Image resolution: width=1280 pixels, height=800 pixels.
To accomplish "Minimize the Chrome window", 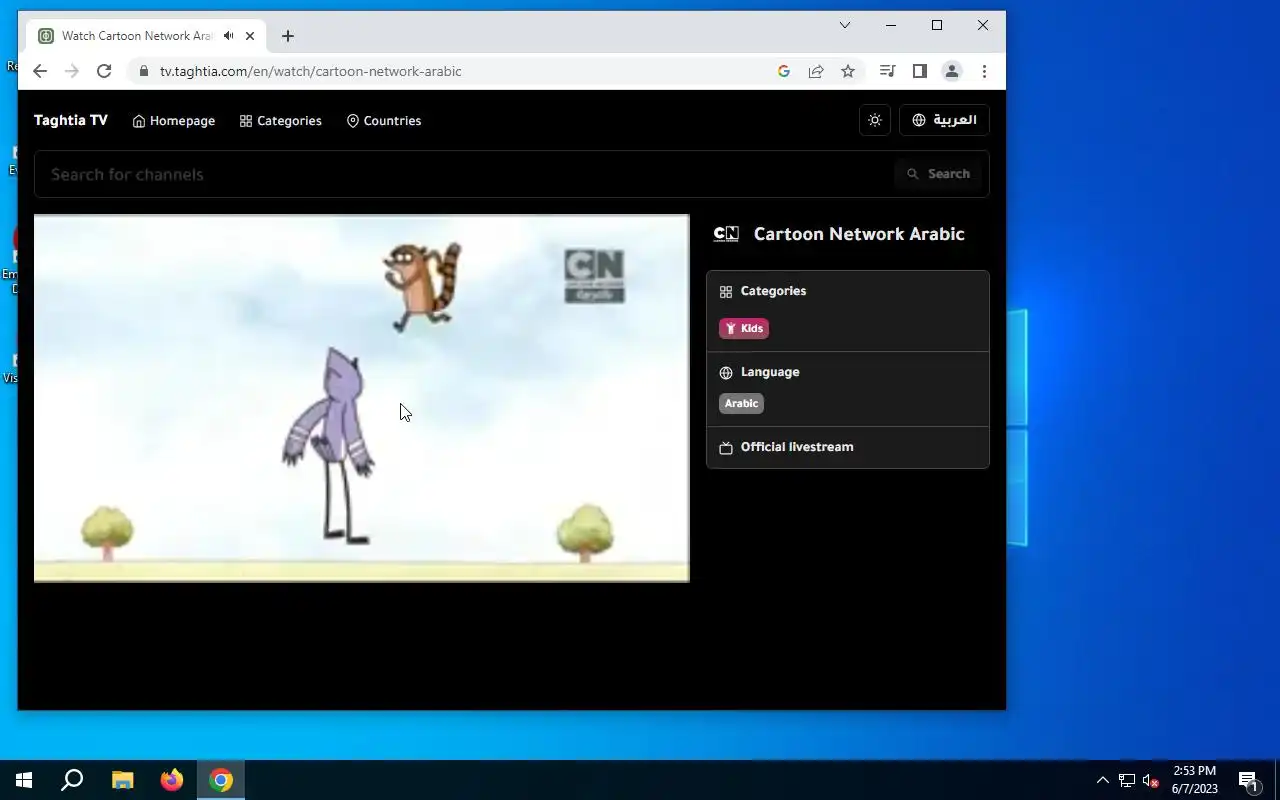I will (891, 25).
